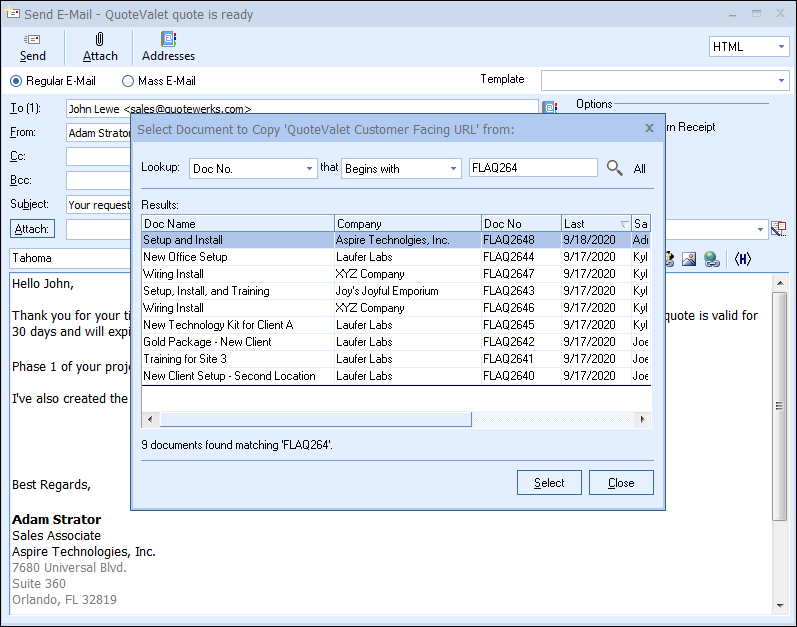The width and height of the screenshot is (797, 627).
Task: Click the FLAQ264 lookup text field
Action: click(533, 168)
